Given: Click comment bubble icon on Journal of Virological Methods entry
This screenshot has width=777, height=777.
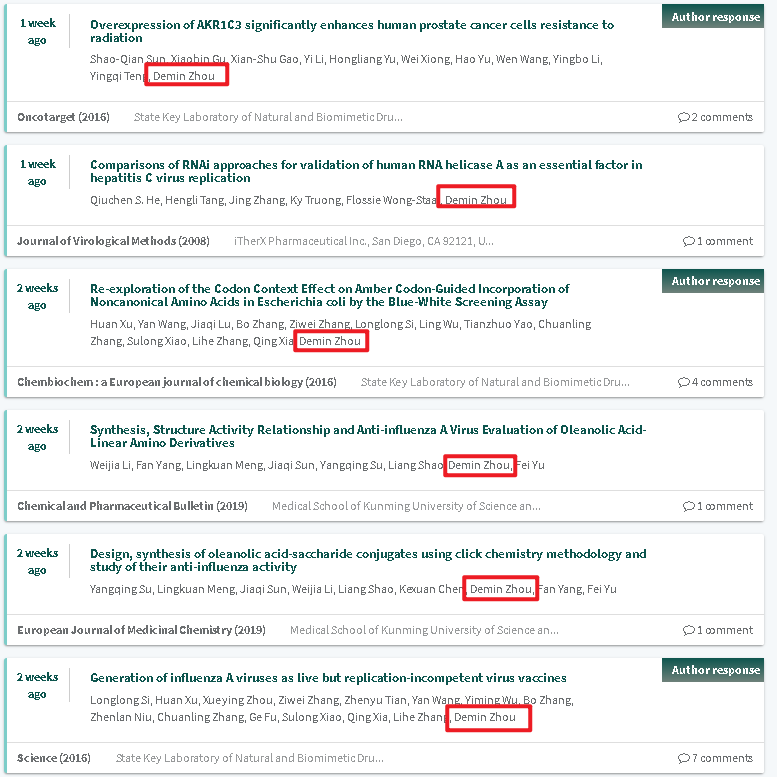Looking at the screenshot, I should 688,241.
